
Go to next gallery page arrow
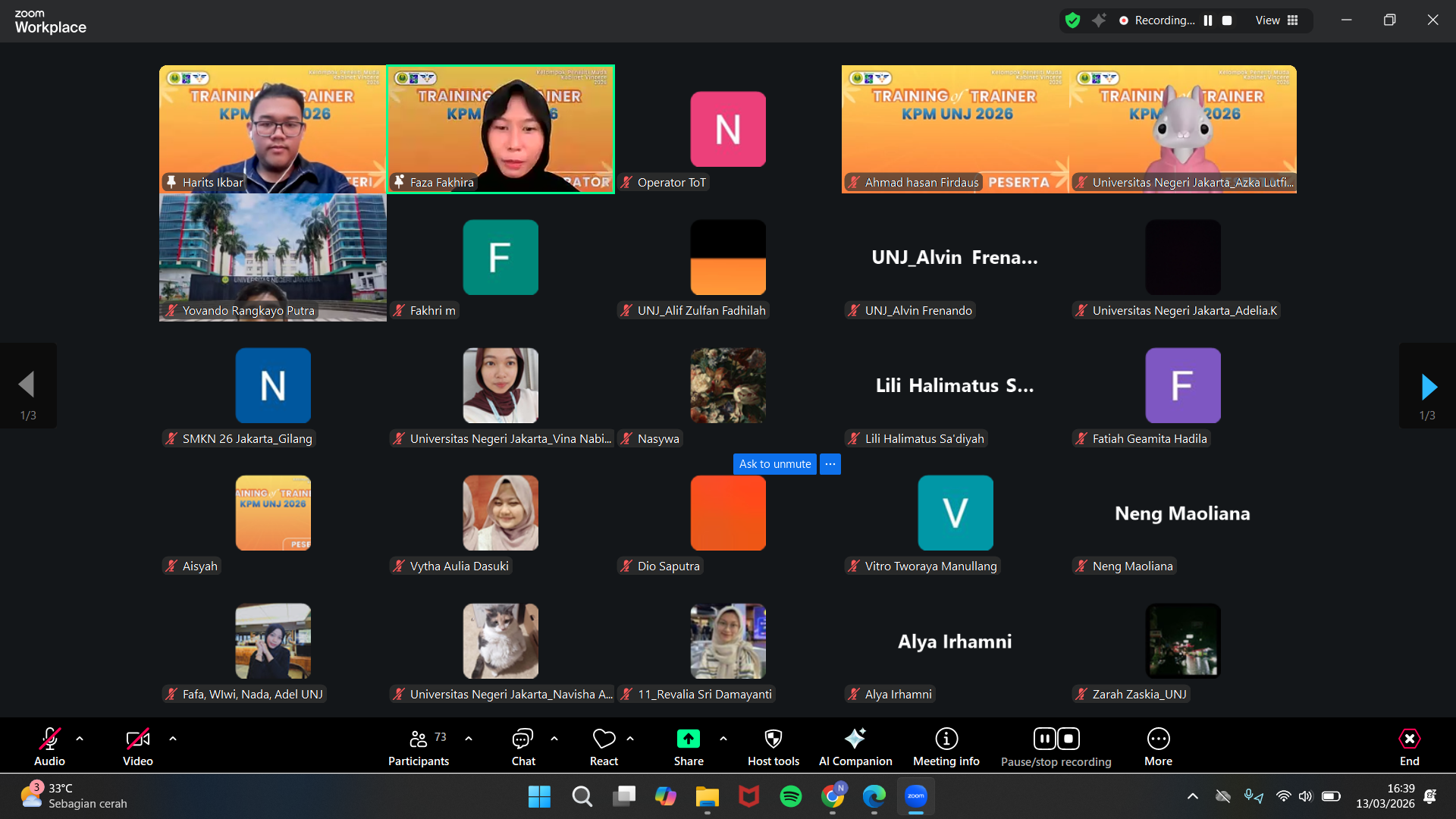pos(1428,387)
